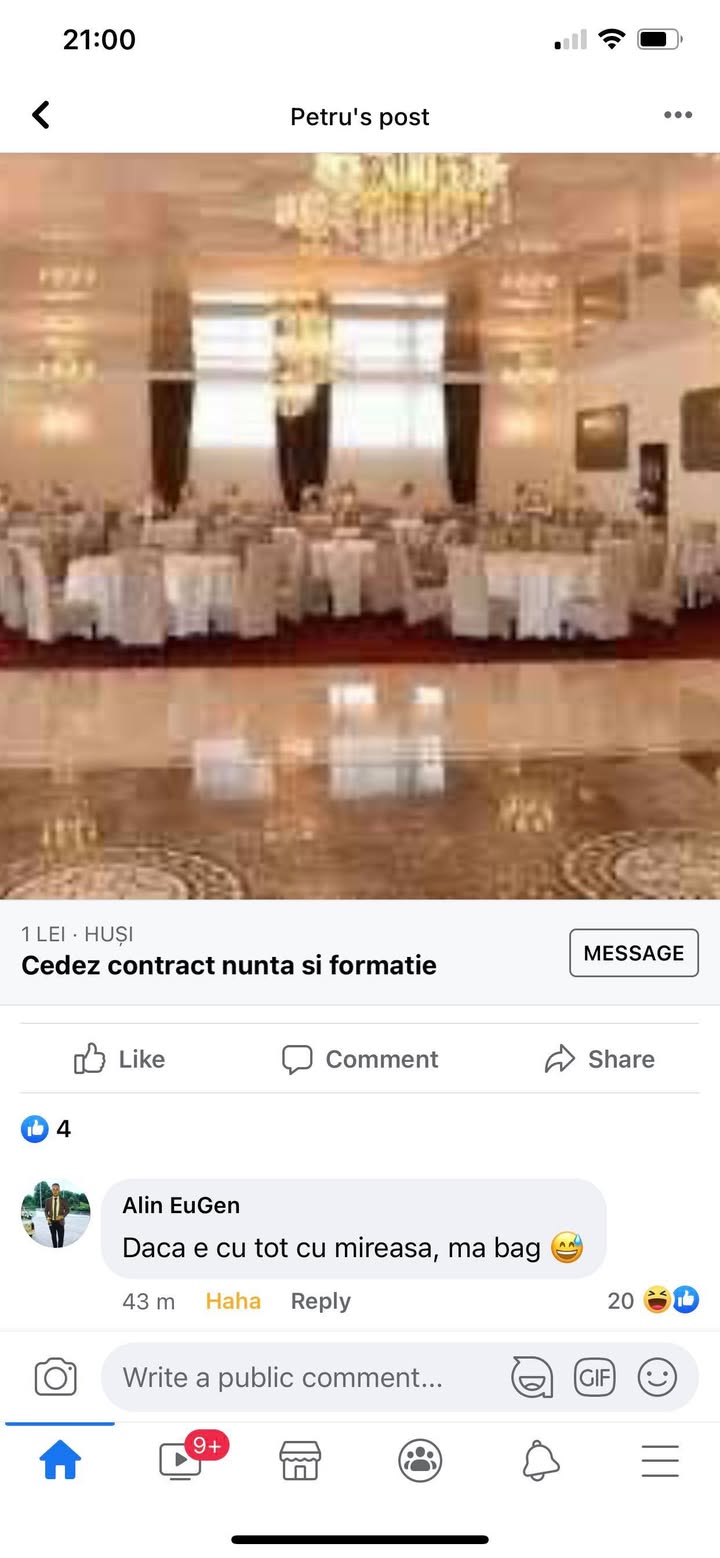Open the Groups icon in bottom bar
This screenshot has width=720, height=1558.
click(x=420, y=1461)
